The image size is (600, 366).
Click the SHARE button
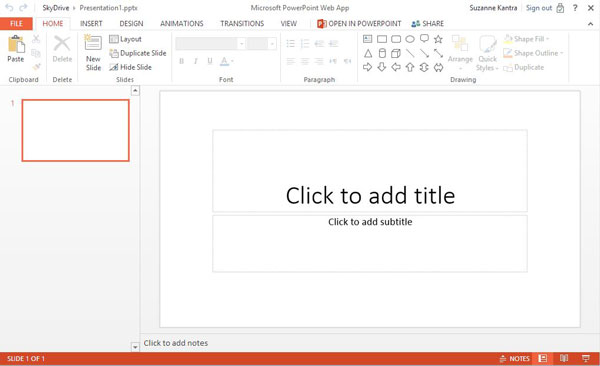pyautogui.click(x=427, y=24)
